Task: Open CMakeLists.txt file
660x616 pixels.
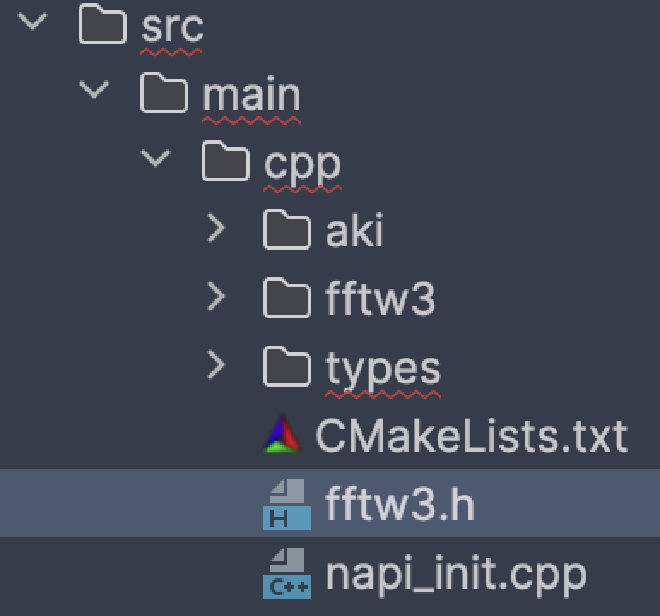Action: click(x=471, y=437)
